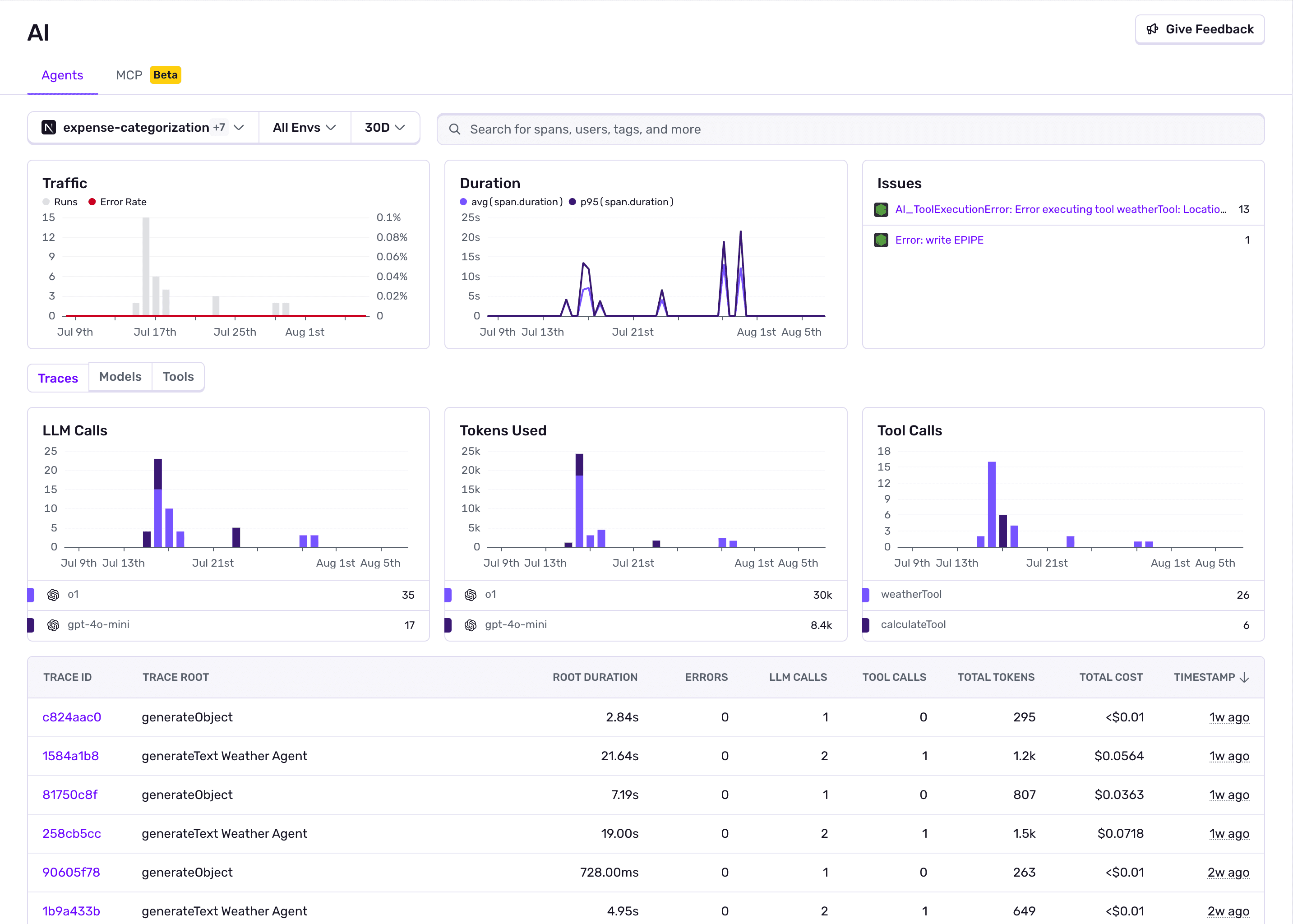Click the Node.js icon beside AI_ToolExecutionError
The image size is (1293, 924).
(x=882, y=209)
